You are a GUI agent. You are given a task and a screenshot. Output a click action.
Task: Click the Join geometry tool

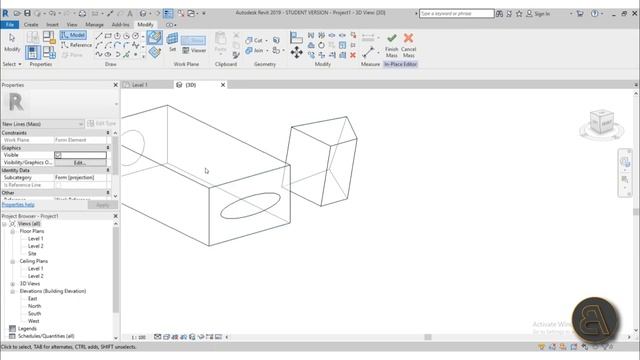[x=254, y=51]
